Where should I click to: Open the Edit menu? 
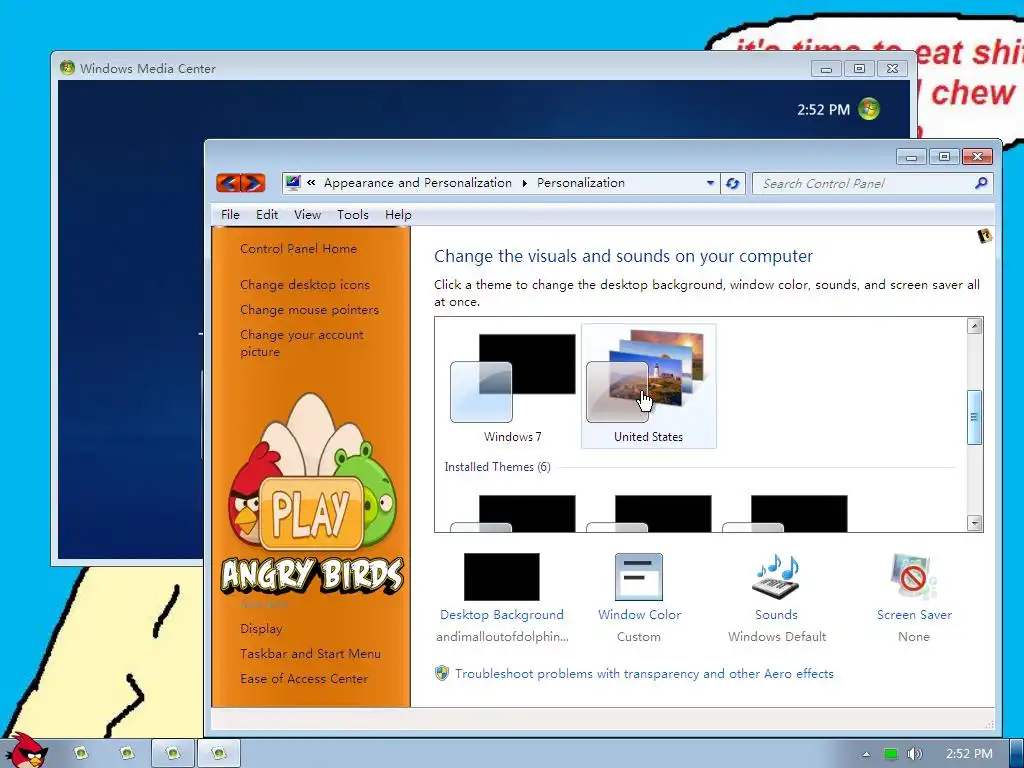(x=266, y=215)
